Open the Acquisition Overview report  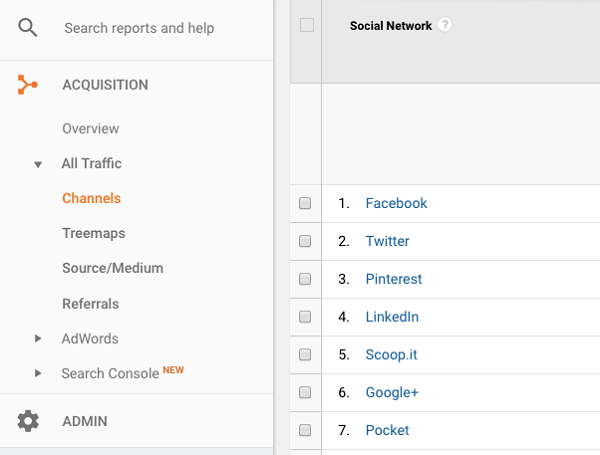coord(91,129)
